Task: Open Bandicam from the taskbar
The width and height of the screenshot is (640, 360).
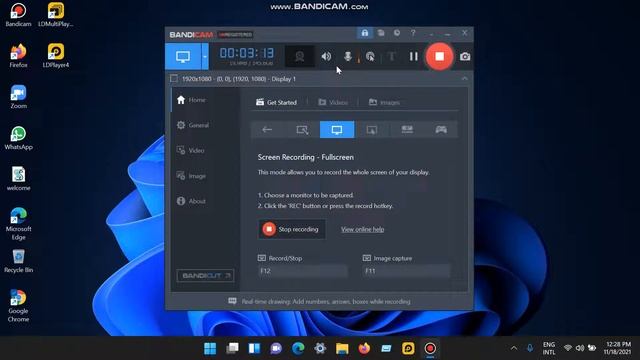Action: tap(430, 348)
